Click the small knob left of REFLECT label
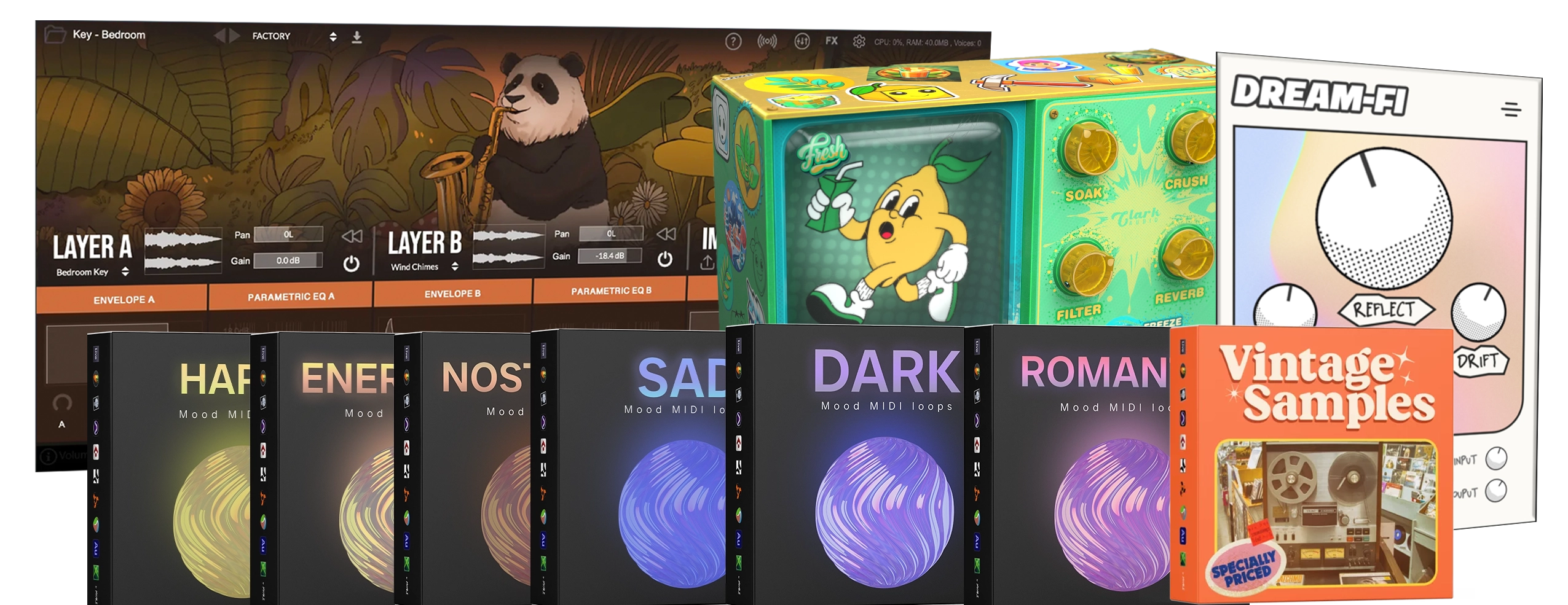 1284,307
